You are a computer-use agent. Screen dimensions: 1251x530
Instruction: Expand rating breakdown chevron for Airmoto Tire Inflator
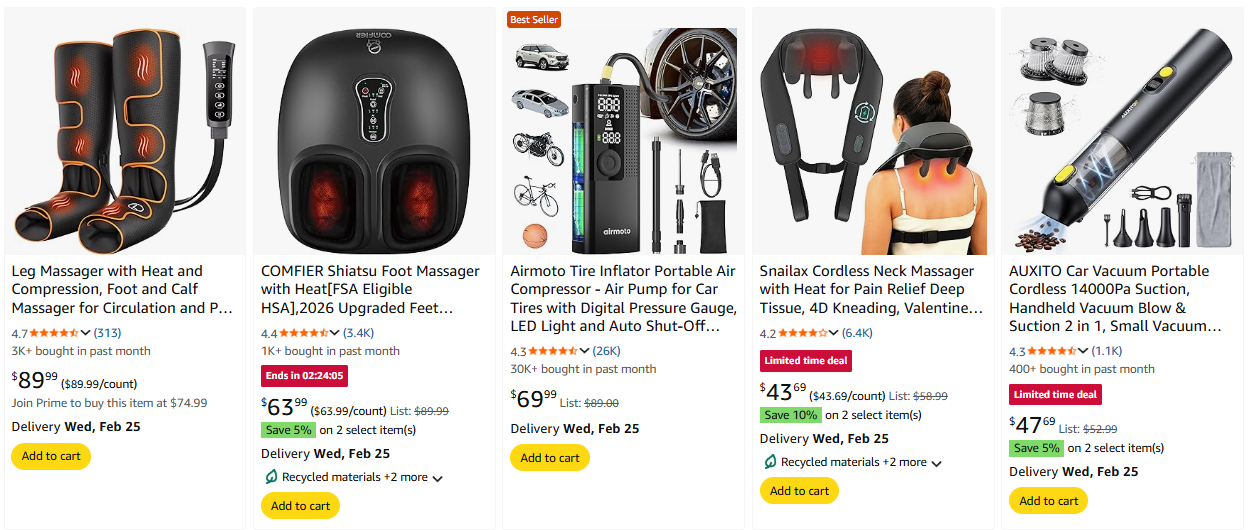click(x=585, y=351)
